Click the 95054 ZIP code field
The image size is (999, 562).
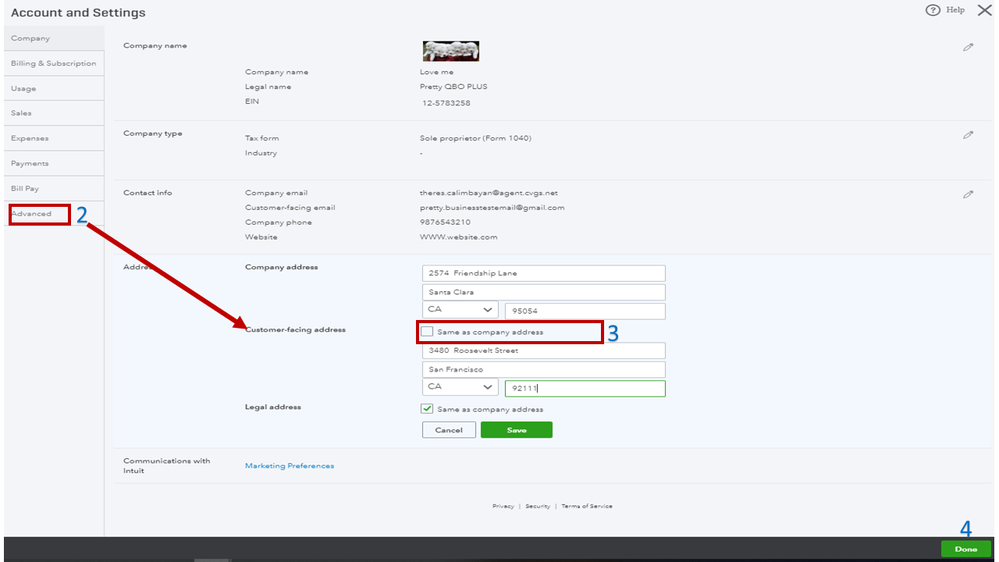pyautogui.click(x=585, y=311)
